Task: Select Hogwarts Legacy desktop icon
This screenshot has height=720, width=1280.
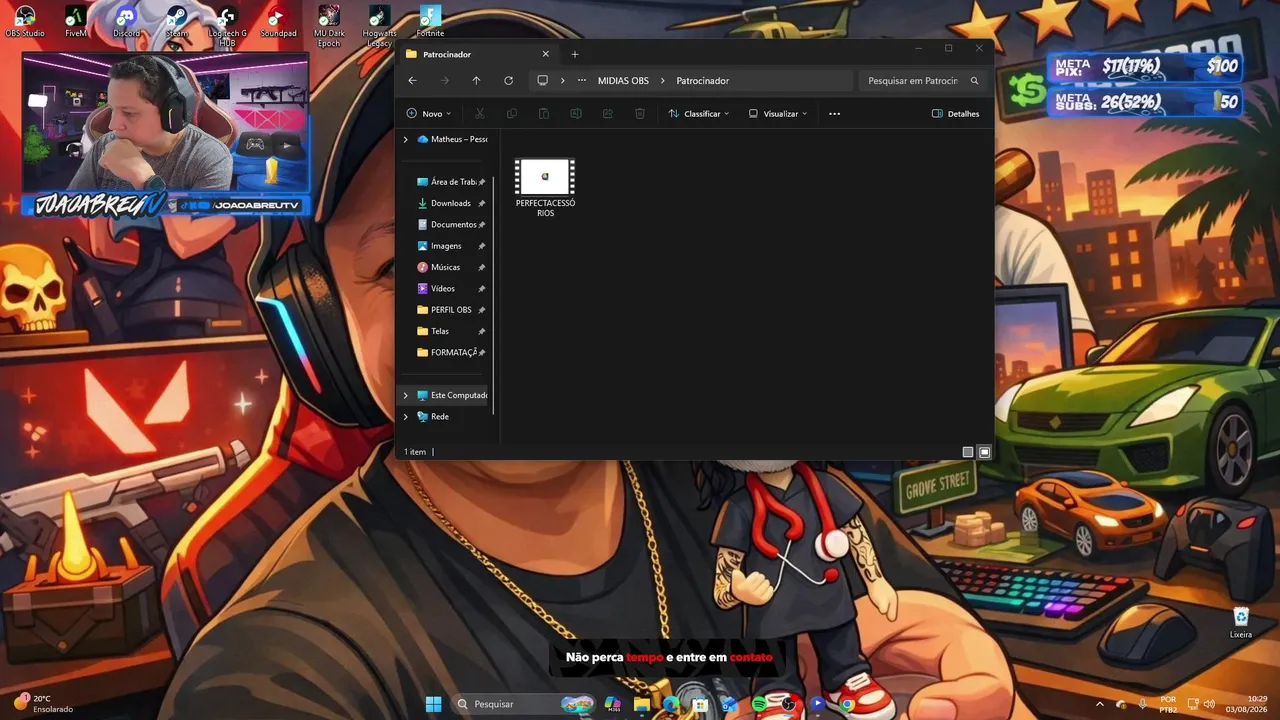Action: click(x=379, y=26)
